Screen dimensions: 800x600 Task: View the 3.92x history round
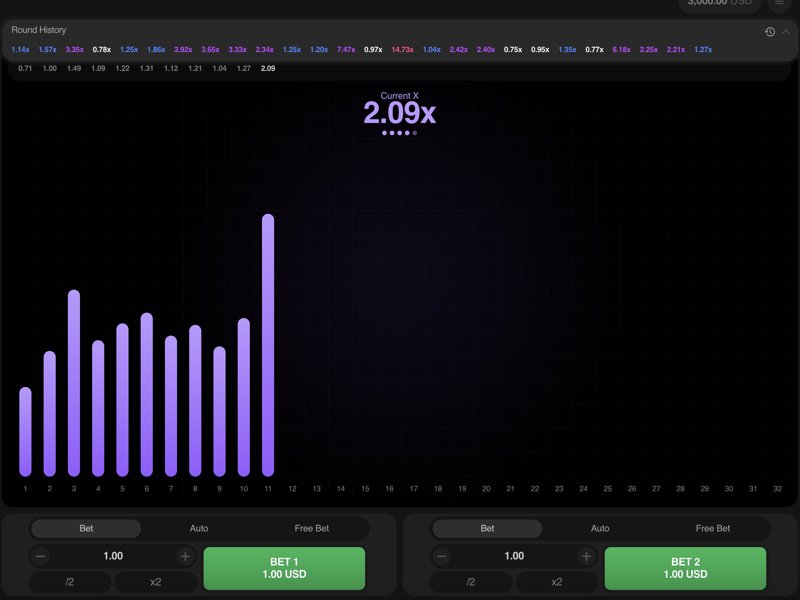coord(183,49)
